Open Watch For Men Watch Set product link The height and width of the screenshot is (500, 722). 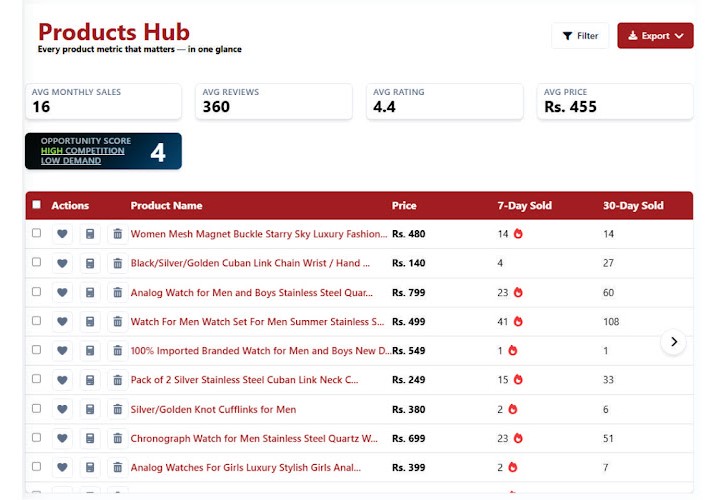(x=257, y=321)
